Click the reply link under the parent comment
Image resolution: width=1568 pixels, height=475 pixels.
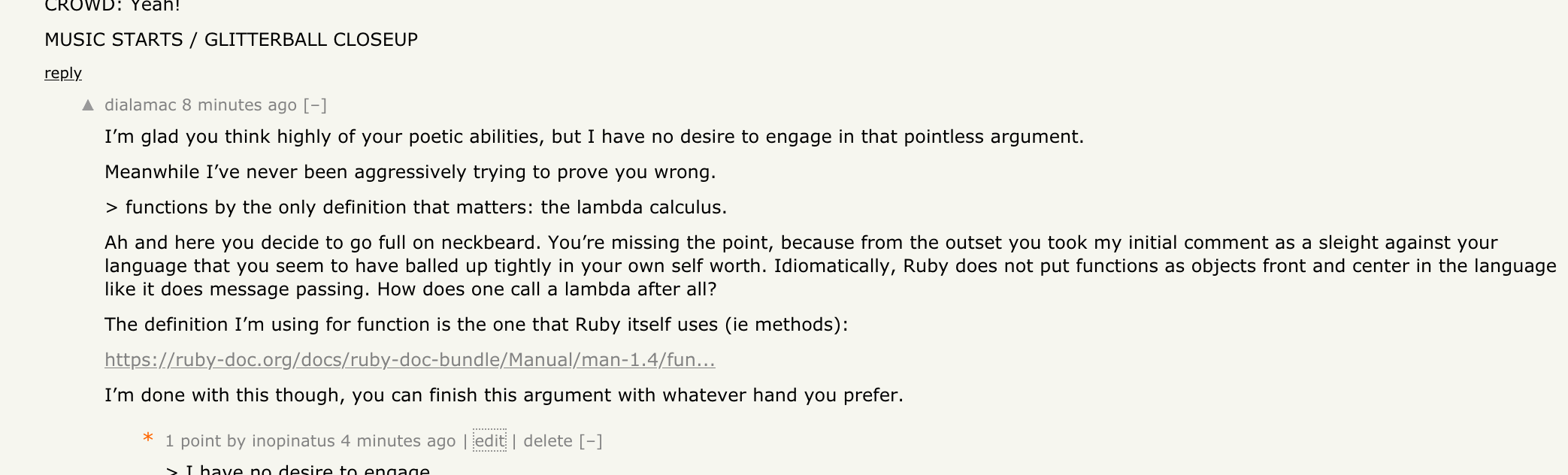(x=63, y=74)
